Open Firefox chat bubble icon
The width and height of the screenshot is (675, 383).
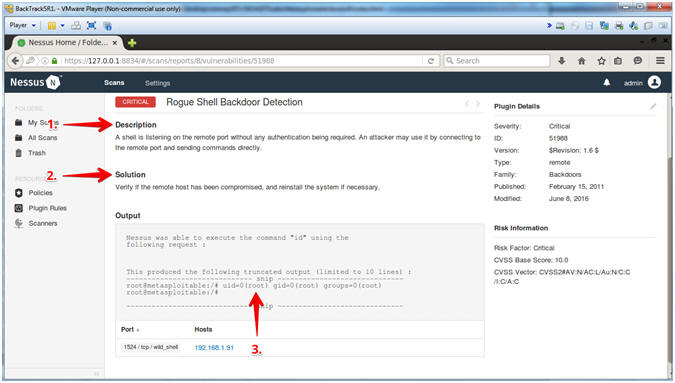(638, 61)
